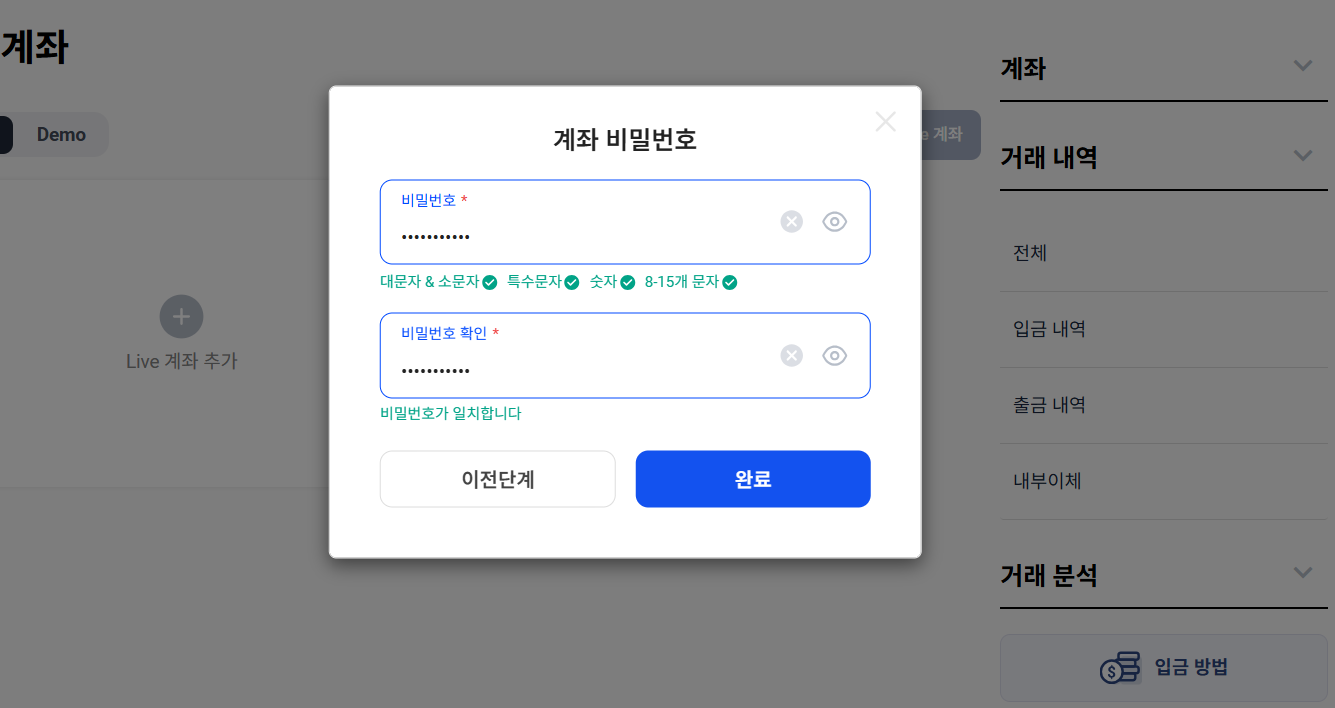1335x708 pixels.
Task: Focus the 비밀번호 확인 input field
Action: pyautogui.click(x=625, y=356)
